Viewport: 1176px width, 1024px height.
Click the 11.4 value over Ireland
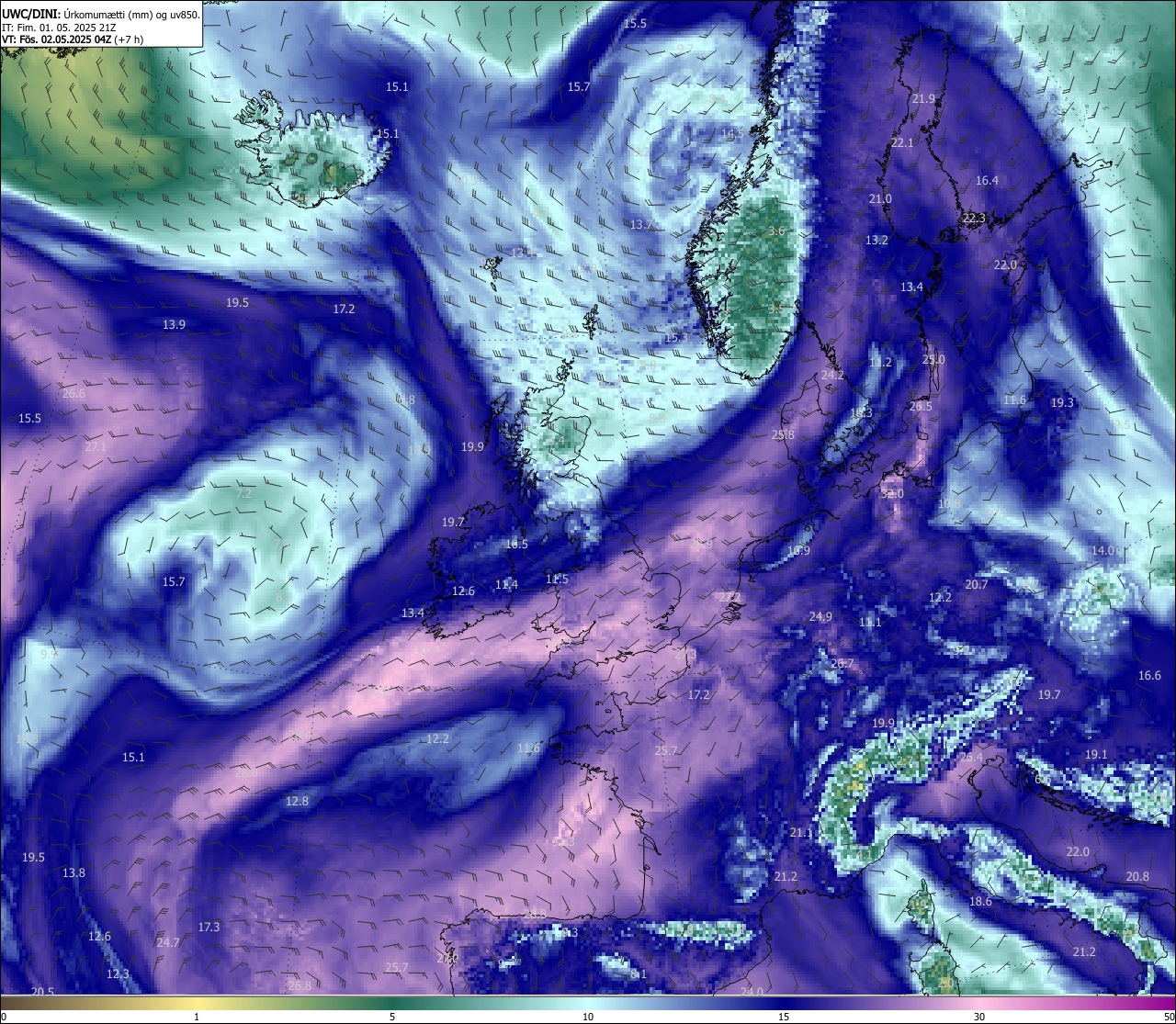(x=506, y=584)
